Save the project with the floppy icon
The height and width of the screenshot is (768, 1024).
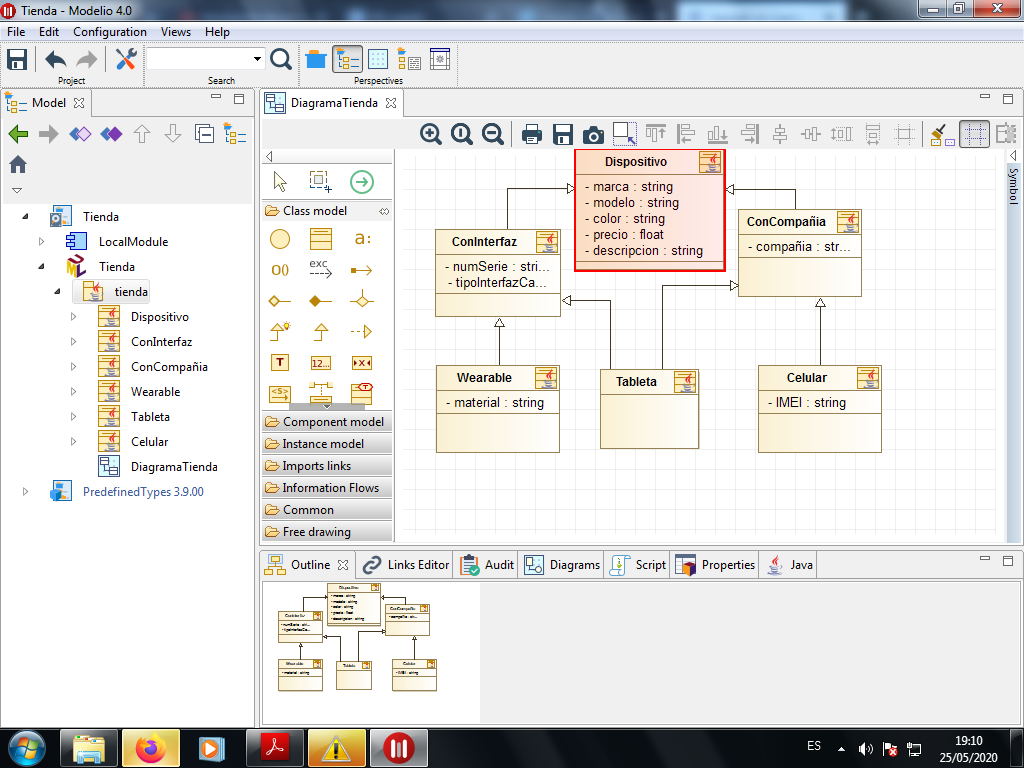(x=17, y=59)
